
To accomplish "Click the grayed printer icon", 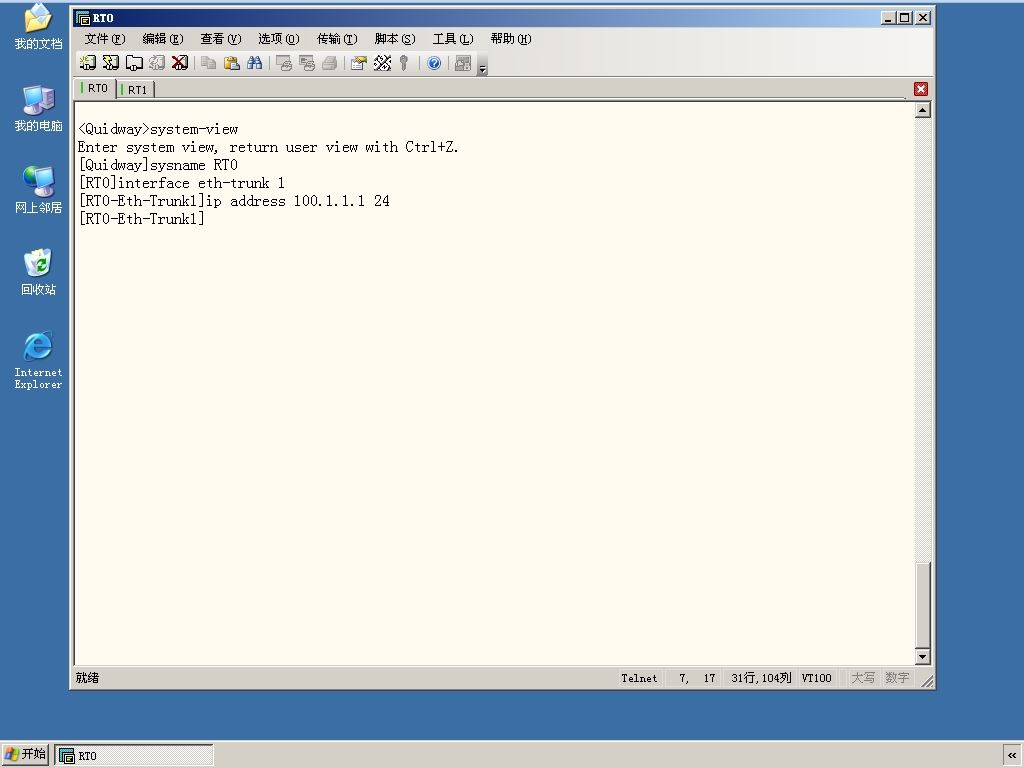I will click(329, 63).
